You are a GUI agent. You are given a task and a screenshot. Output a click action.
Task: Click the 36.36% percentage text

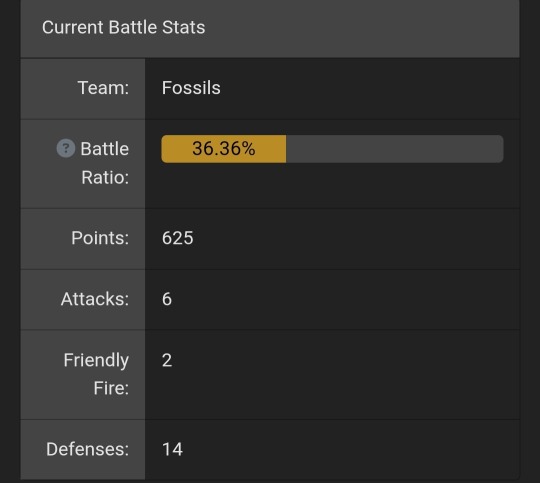[224, 148]
